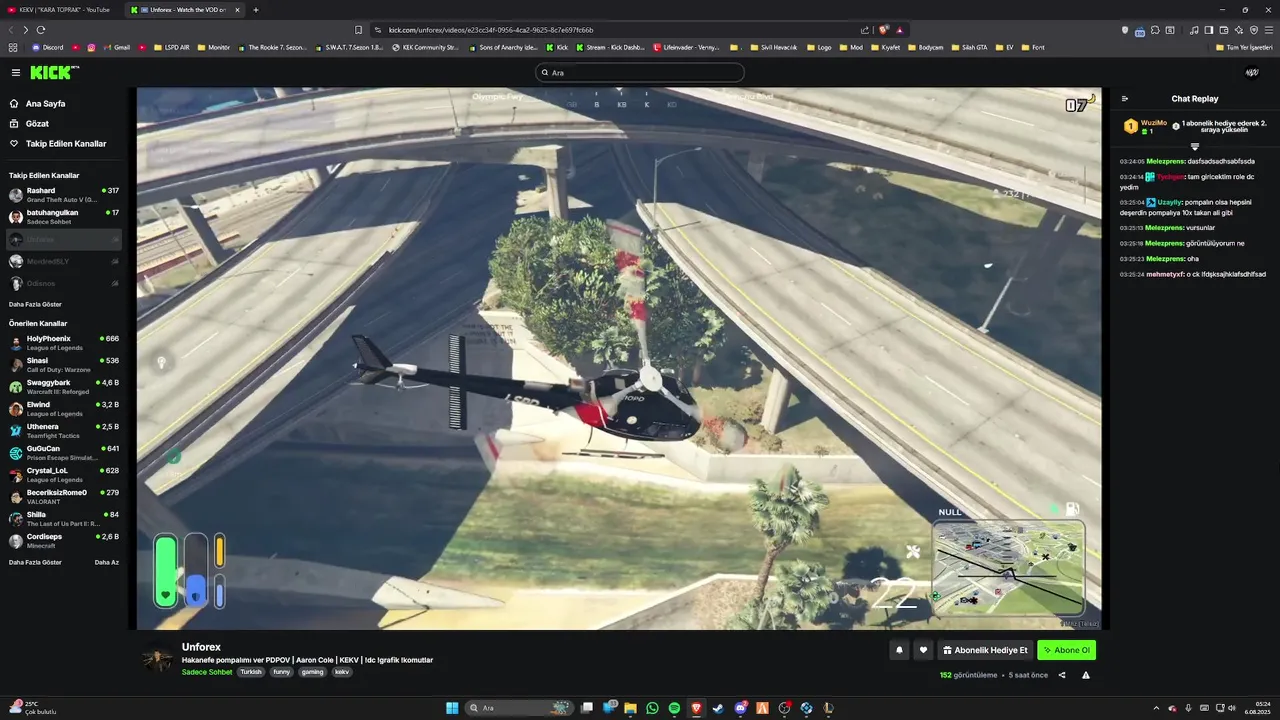1280x720 pixels.
Task: Click the share icon below the video
Action: 1062,675
